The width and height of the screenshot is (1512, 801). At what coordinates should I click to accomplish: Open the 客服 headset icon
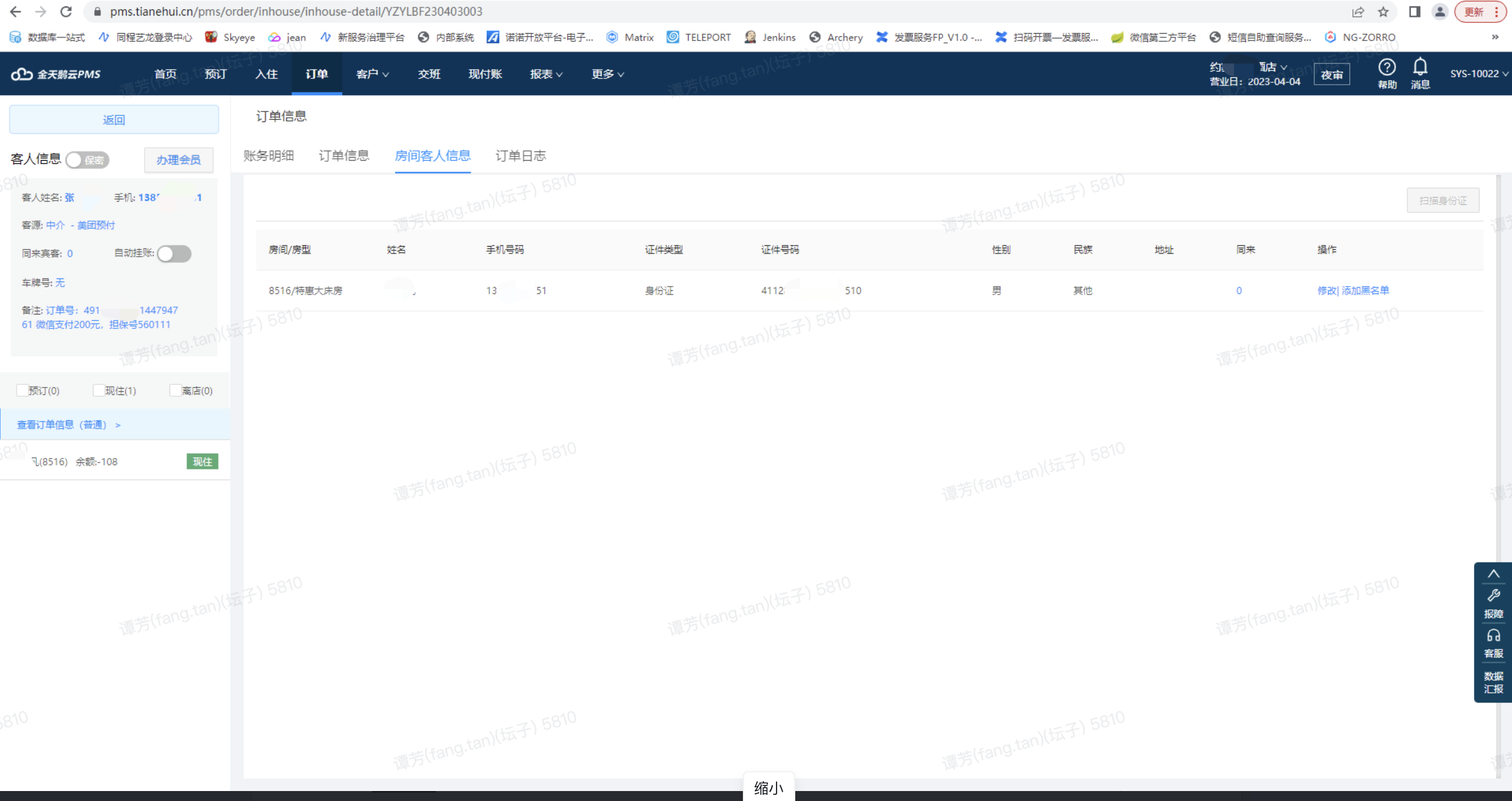point(1493,643)
